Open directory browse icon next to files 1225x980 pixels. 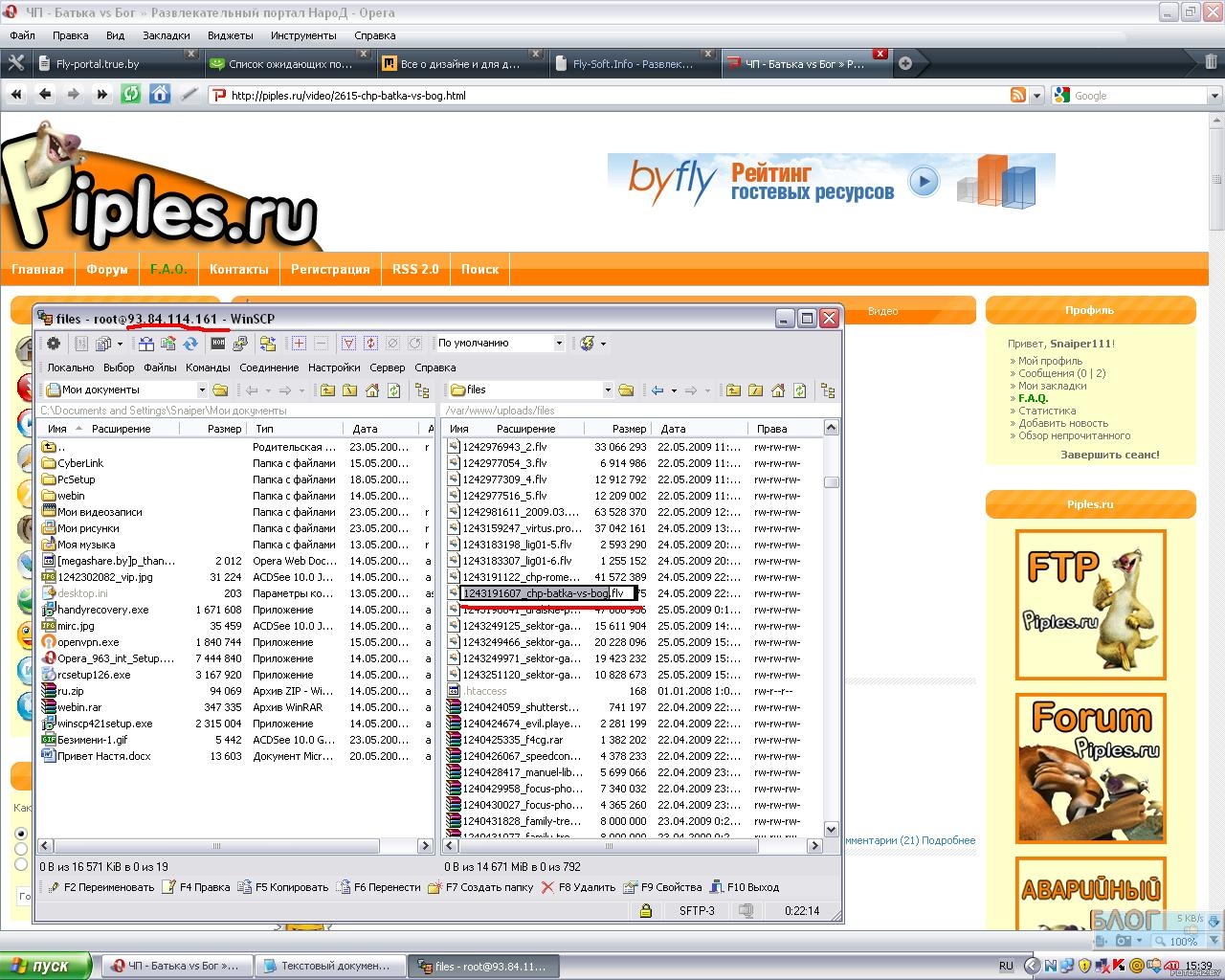[x=626, y=390]
